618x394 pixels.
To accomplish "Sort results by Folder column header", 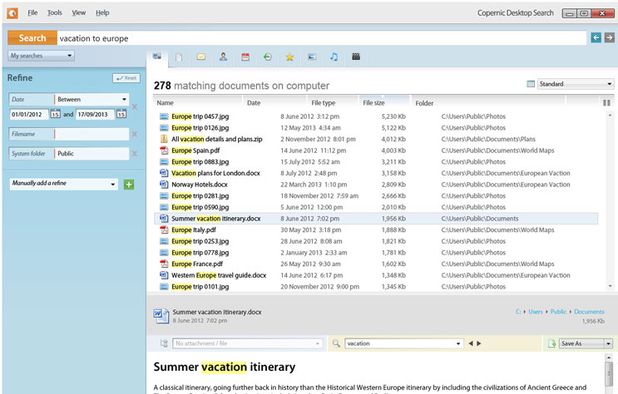I will (424, 103).
